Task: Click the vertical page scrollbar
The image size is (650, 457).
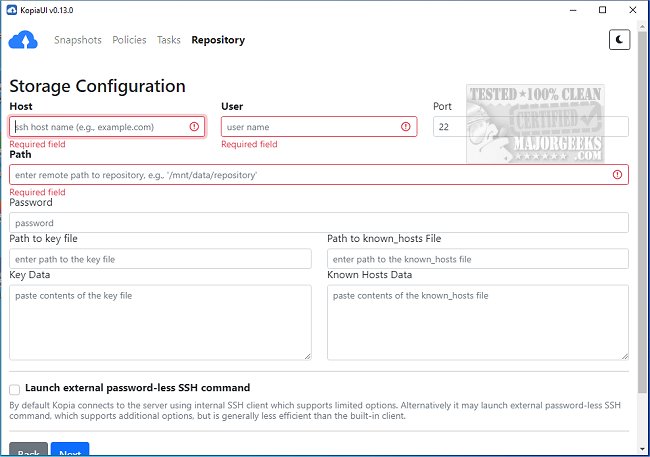Action: point(643,200)
